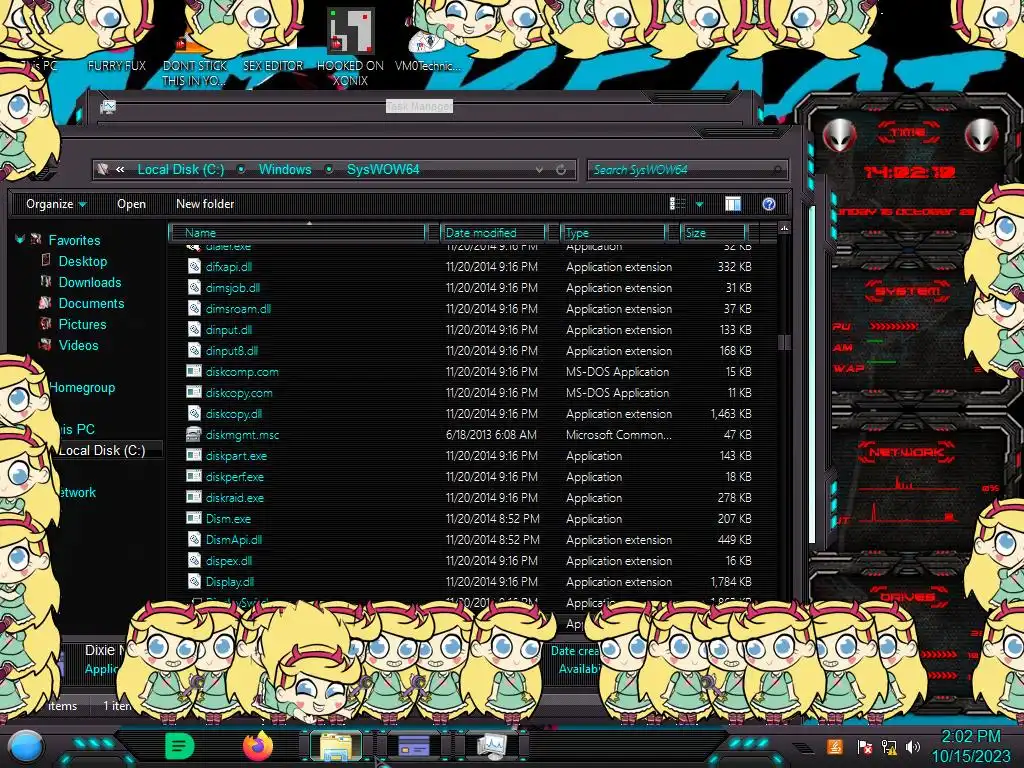Select the diskcopy.dll file
The image size is (1024, 768).
(x=234, y=413)
